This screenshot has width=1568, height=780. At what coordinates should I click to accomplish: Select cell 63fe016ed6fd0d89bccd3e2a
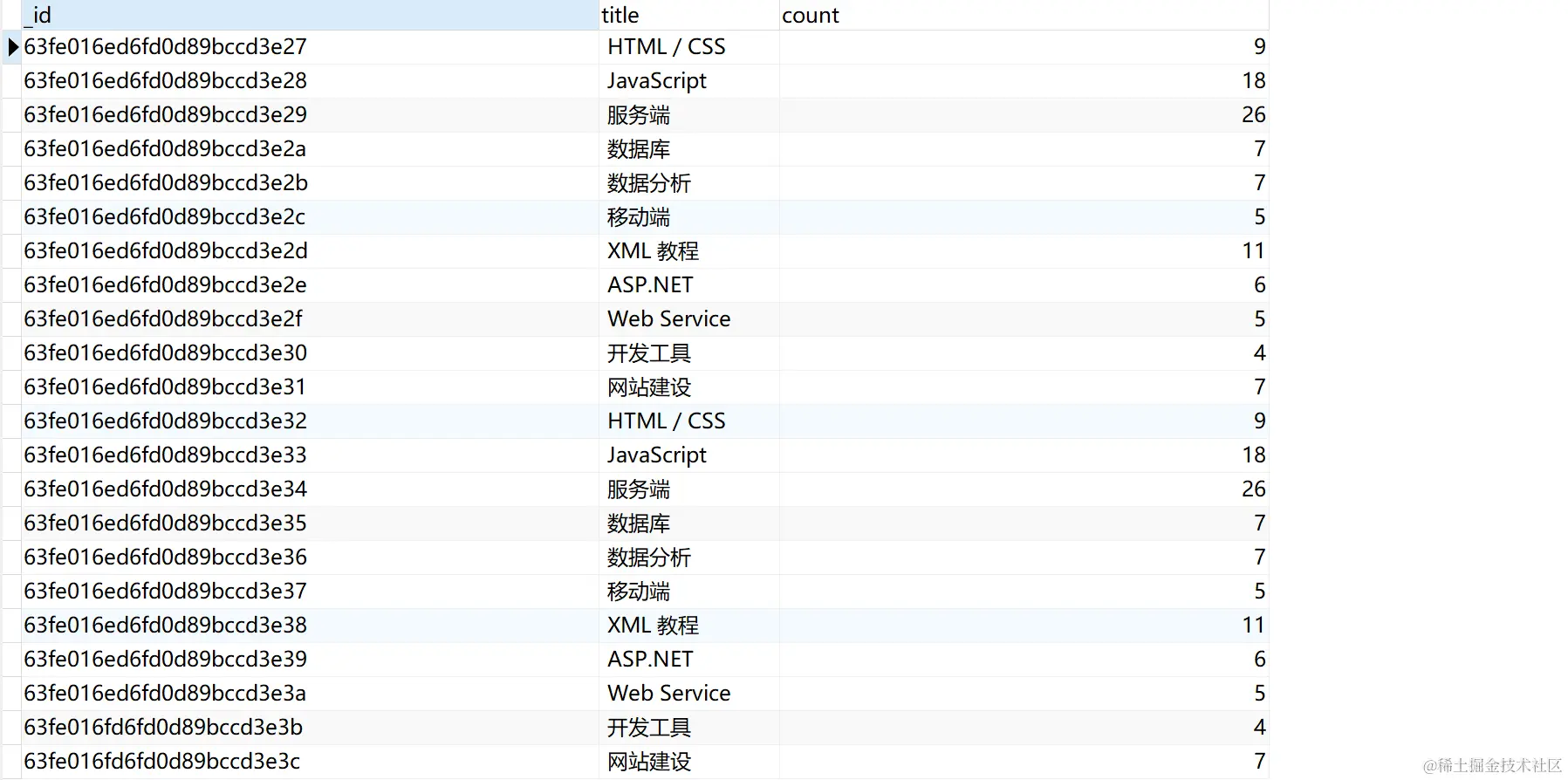pos(310,149)
